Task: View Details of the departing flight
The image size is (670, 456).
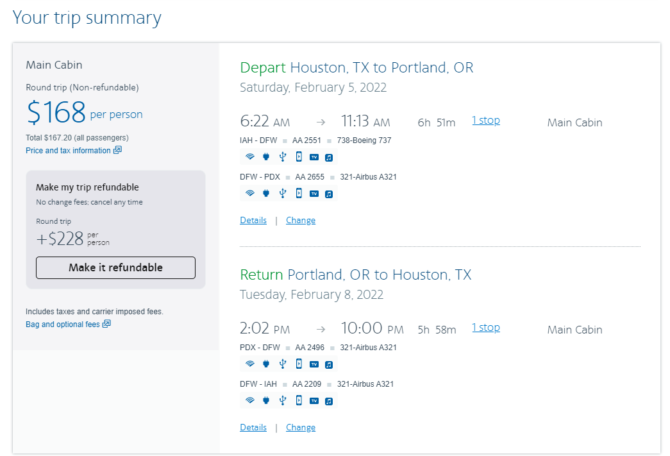Action: (253, 221)
